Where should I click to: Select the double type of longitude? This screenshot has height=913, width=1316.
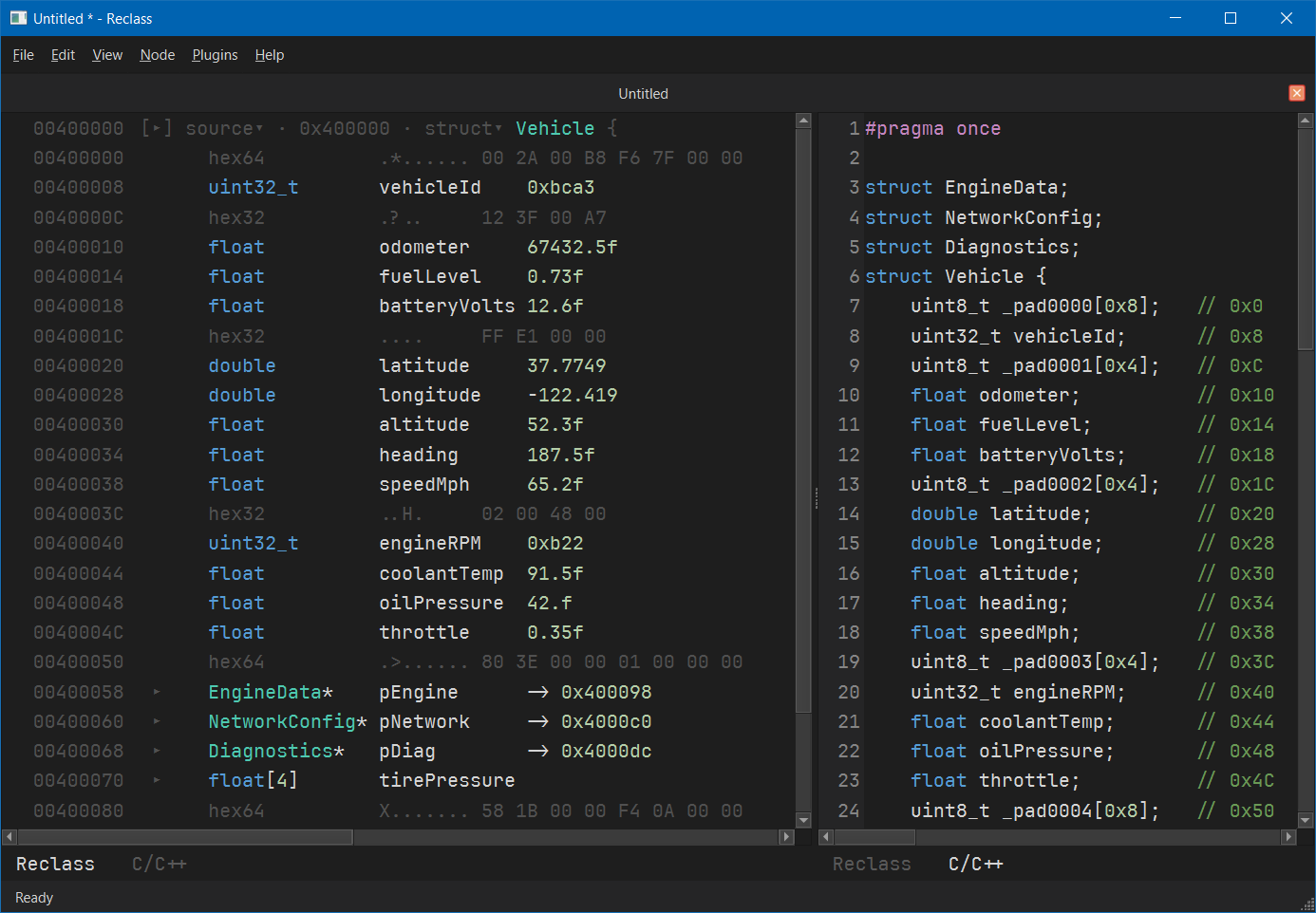[x=242, y=395]
